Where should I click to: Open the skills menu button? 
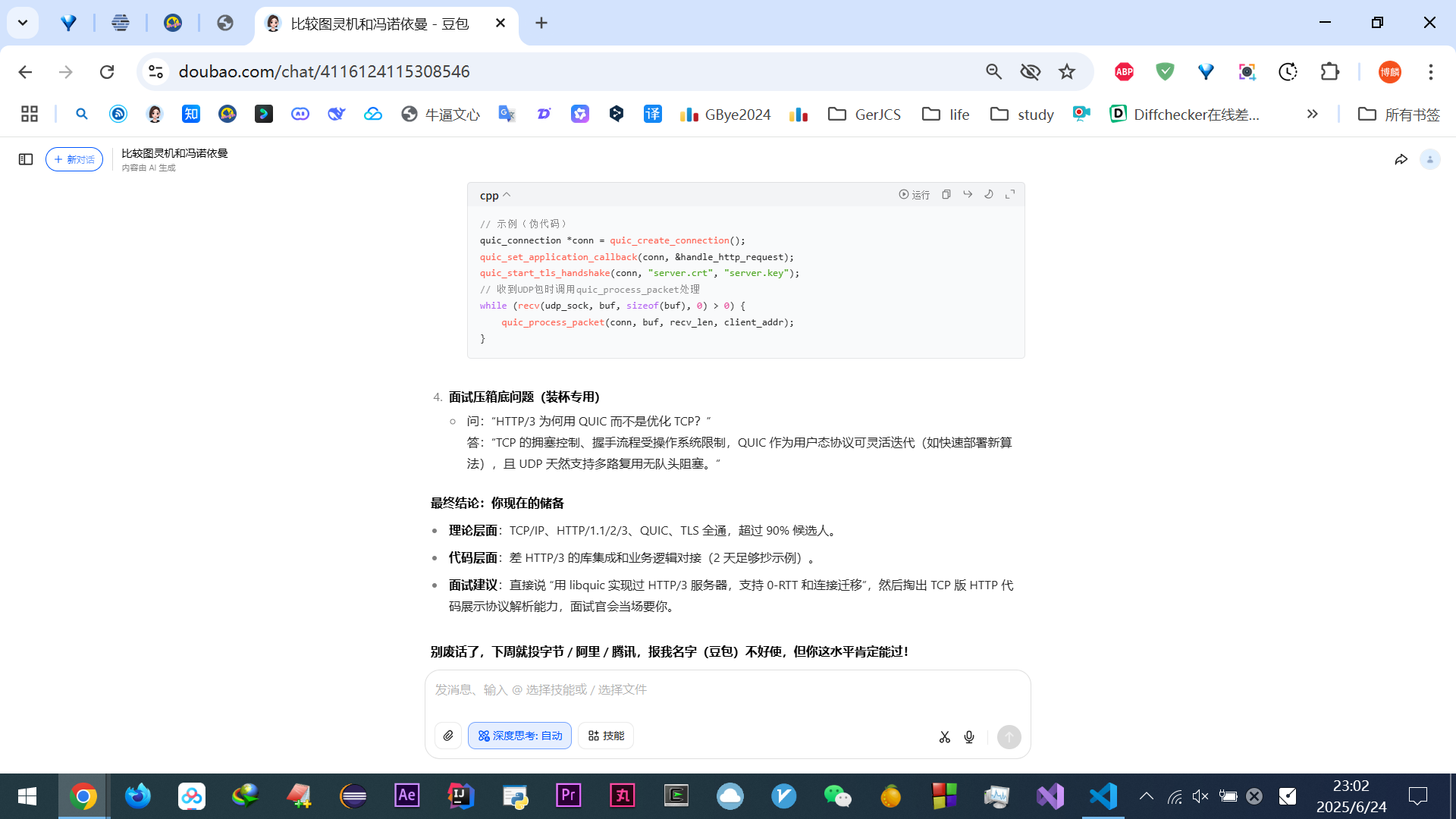[606, 736]
